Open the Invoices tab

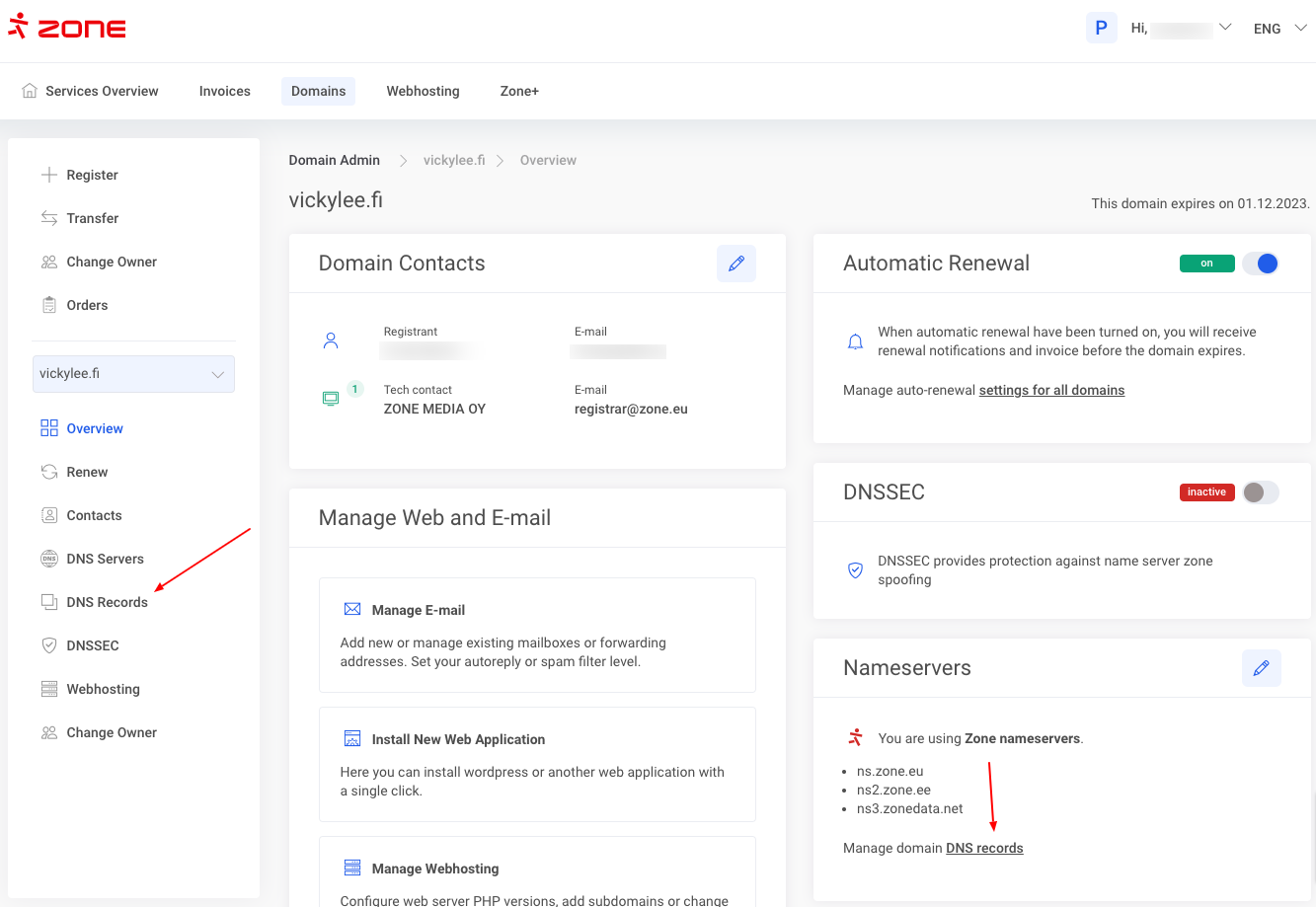pyautogui.click(x=224, y=91)
